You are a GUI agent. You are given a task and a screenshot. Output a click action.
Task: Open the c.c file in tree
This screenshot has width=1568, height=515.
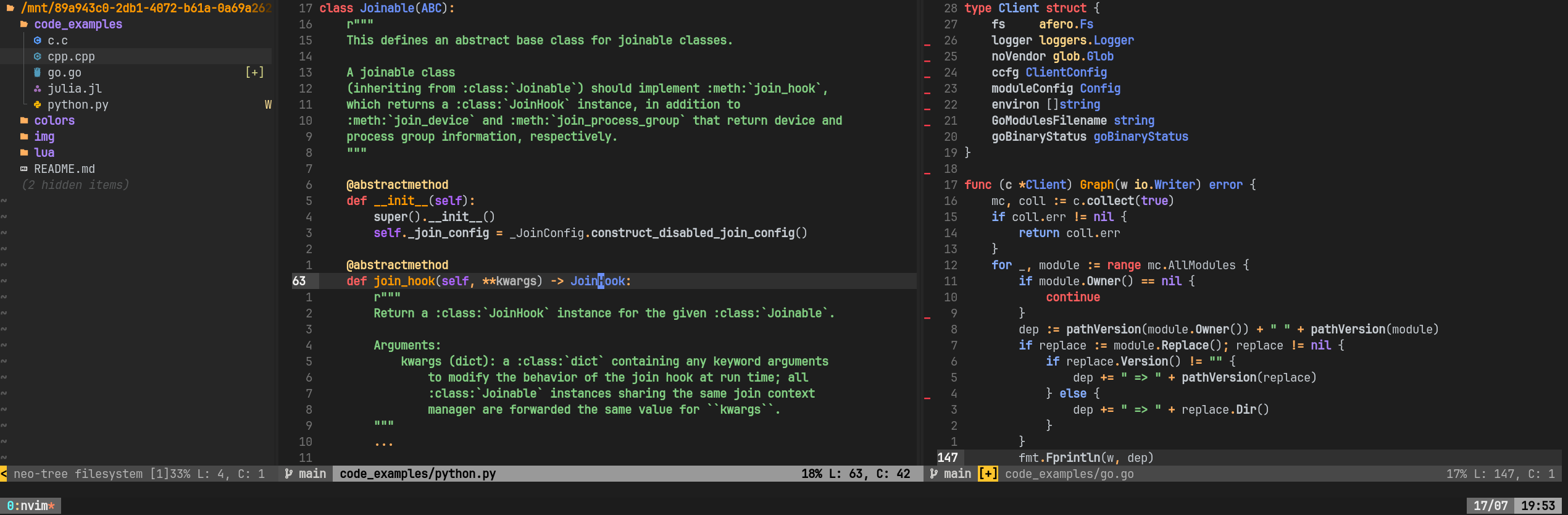57,40
